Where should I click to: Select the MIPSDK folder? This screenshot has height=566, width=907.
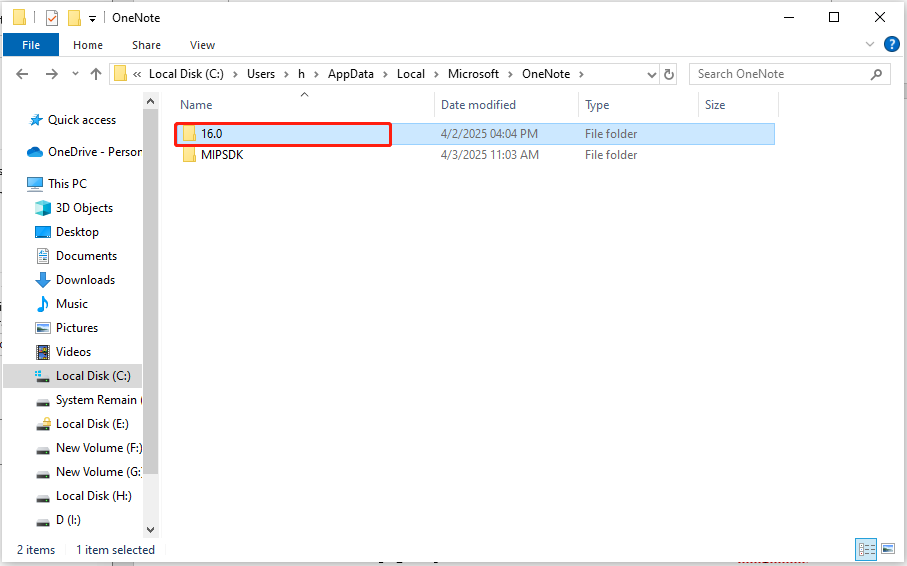point(474,155)
